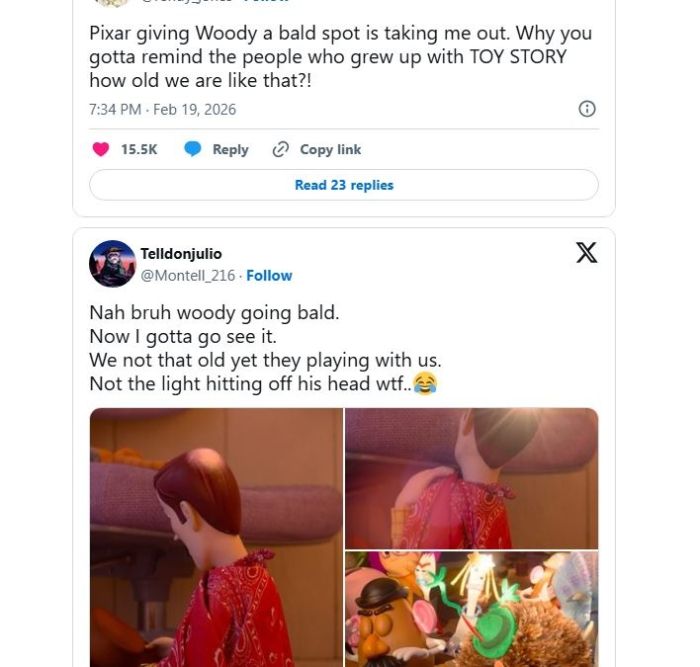Open the 7:34 PM Feb 19 timestamp
This screenshot has width=700, height=667.
coord(162,109)
